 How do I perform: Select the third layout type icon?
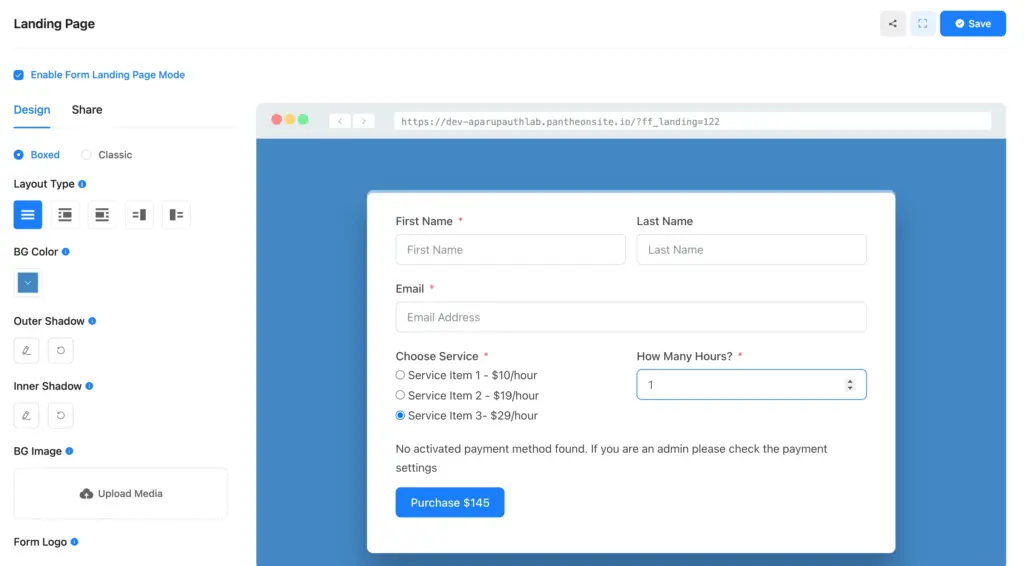pyautogui.click(x=102, y=215)
